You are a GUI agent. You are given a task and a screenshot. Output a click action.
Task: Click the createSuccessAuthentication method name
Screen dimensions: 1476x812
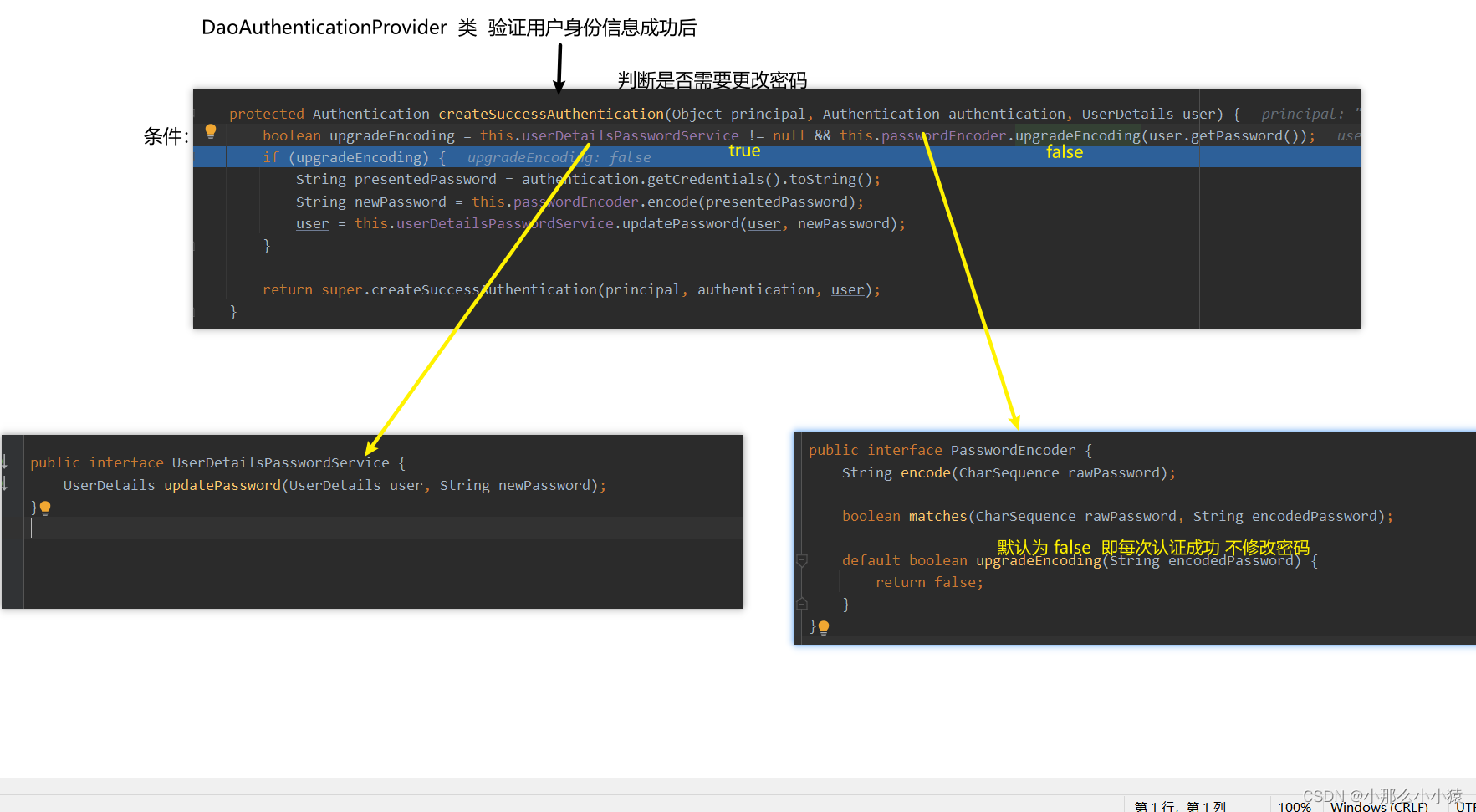[550, 114]
